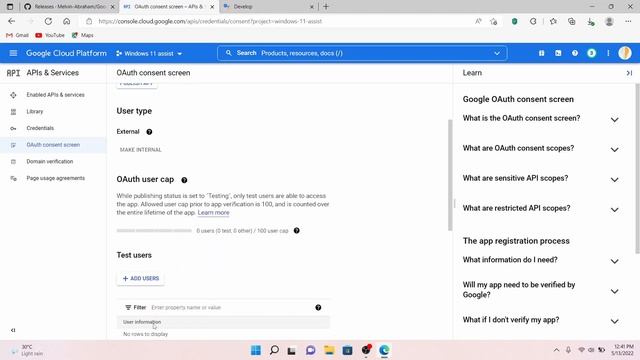Click help icon beside 100 user cap
Image resolution: width=640 pixels, height=360 pixels.
click(297, 231)
